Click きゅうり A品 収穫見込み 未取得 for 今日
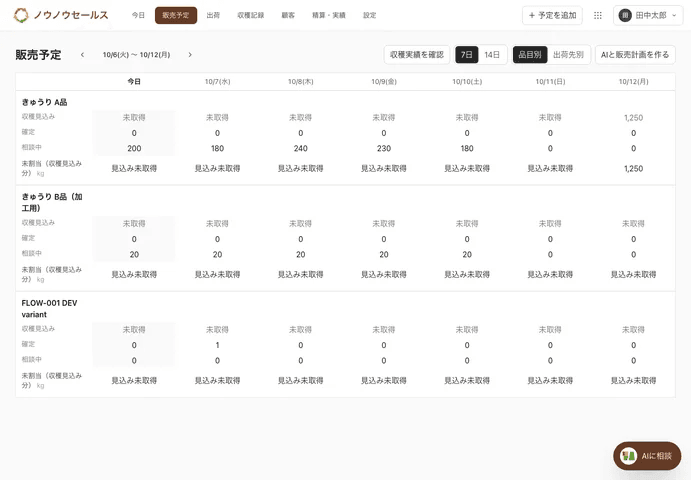Image resolution: width=691 pixels, height=480 pixels. pyautogui.click(x=134, y=118)
